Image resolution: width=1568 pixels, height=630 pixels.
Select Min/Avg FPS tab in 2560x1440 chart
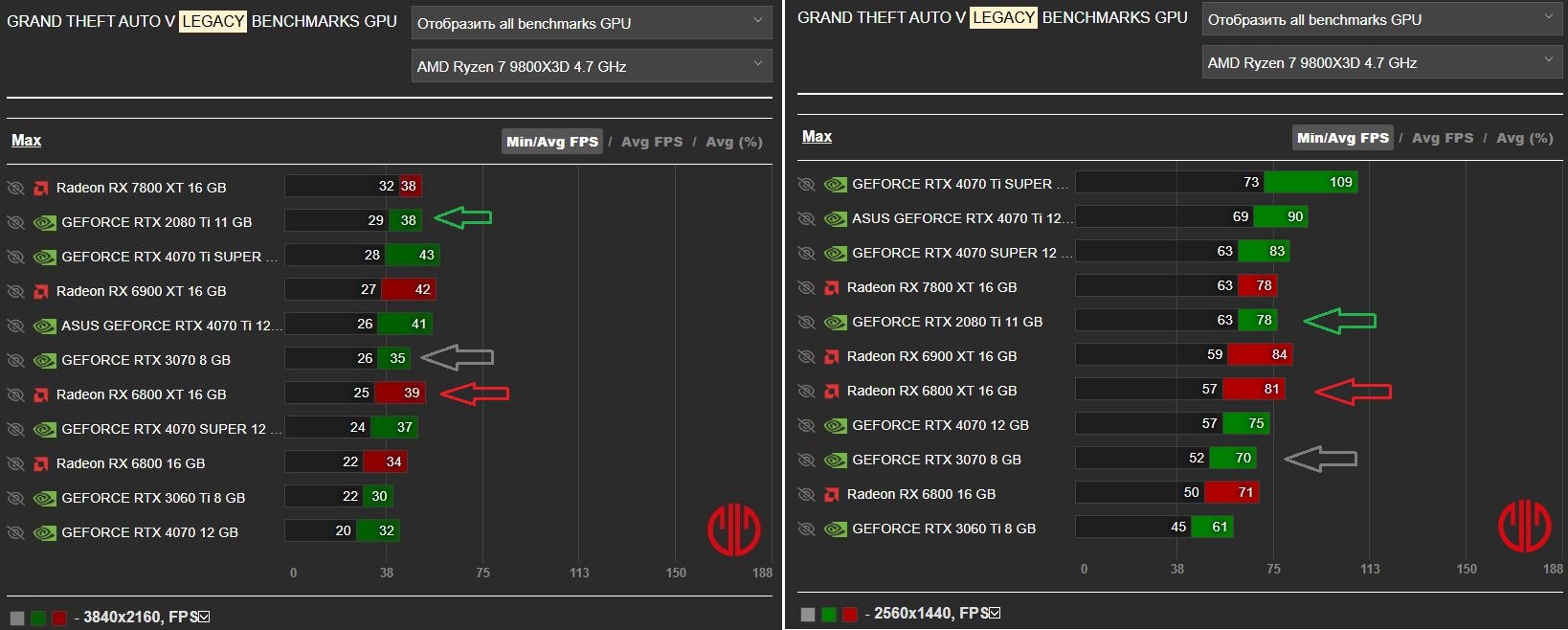click(1343, 138)
